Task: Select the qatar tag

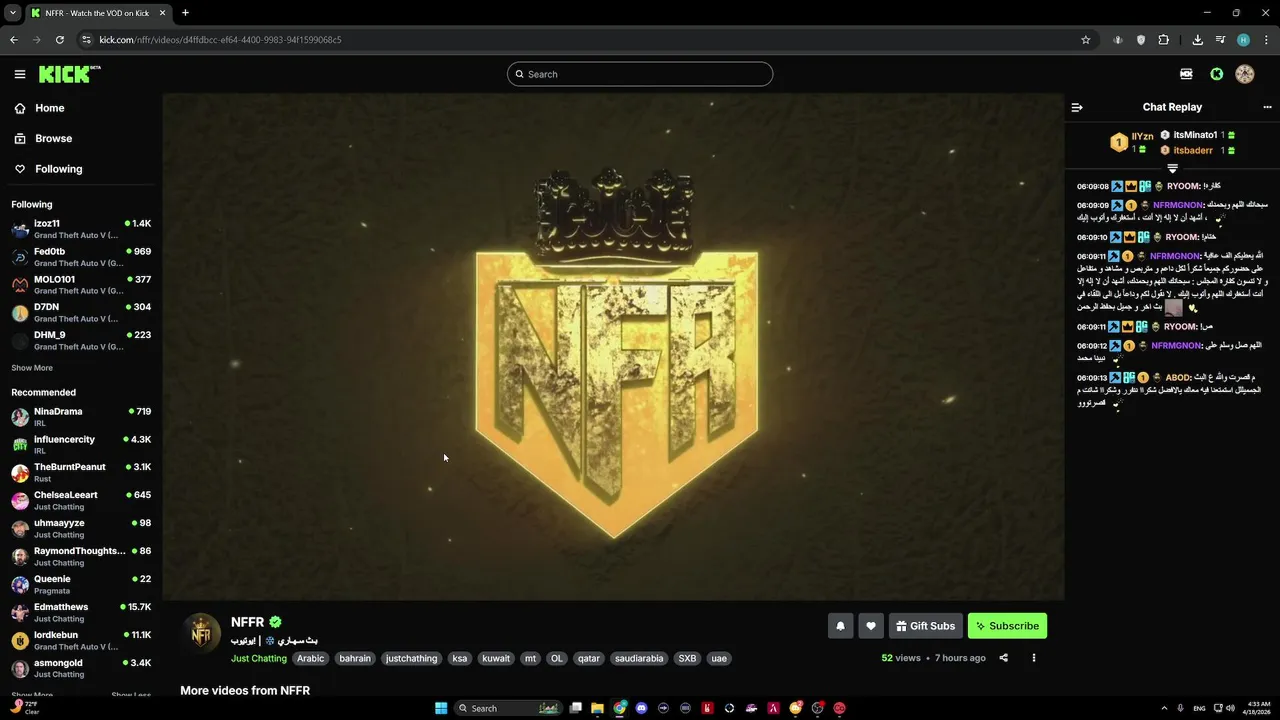Action: click(589, 658)
